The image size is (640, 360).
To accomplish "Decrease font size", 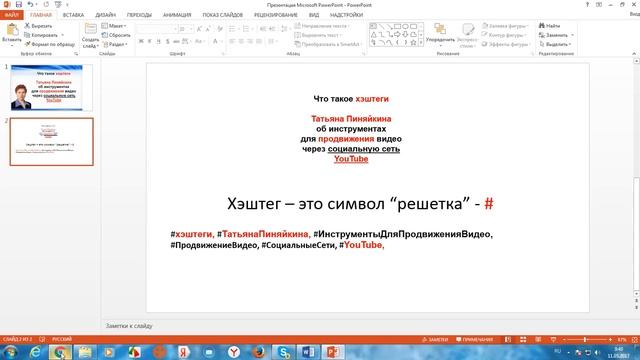I will click(x=208, y=29).
